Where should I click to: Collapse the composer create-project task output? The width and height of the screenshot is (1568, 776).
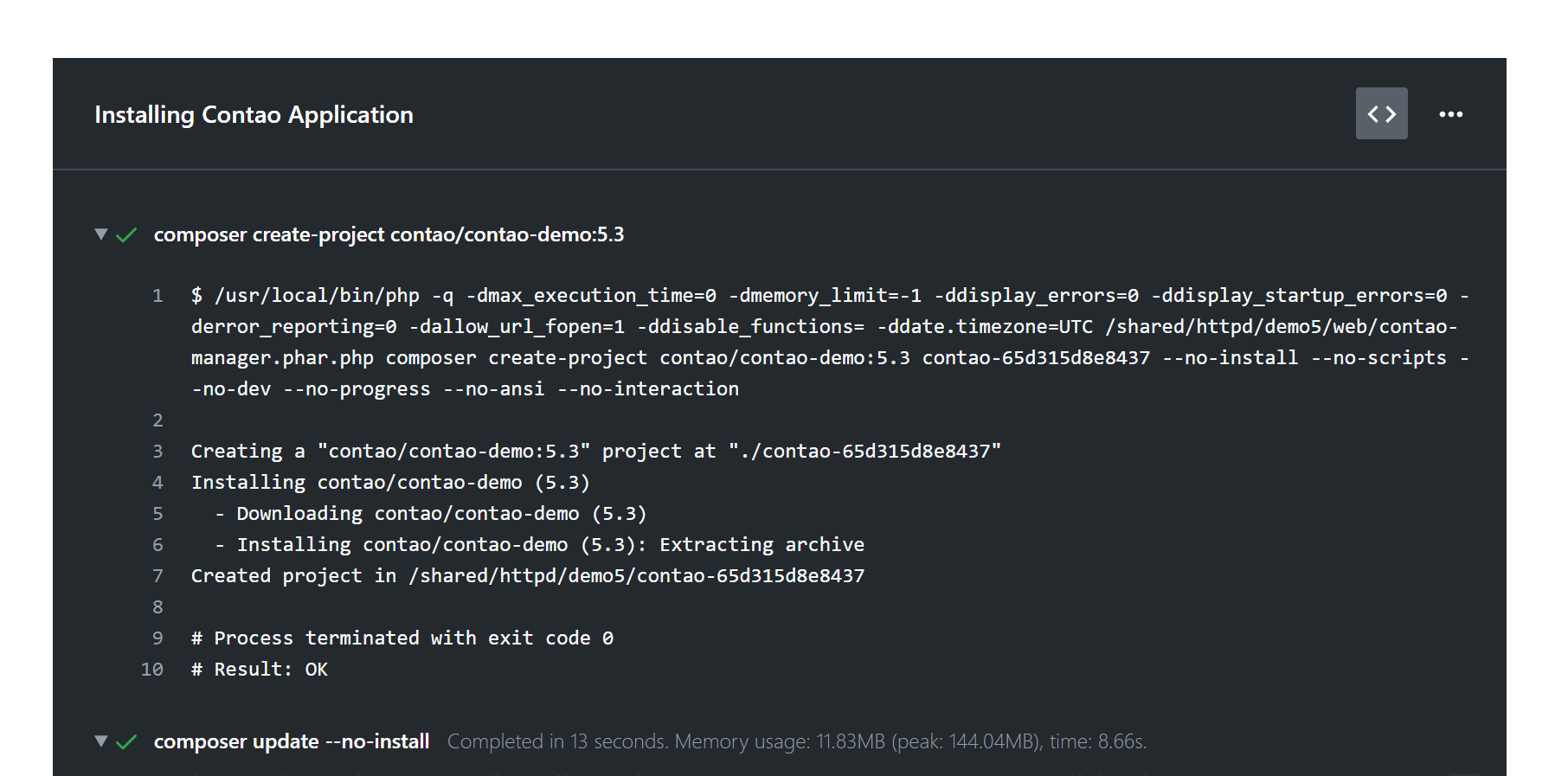[101, 234]
